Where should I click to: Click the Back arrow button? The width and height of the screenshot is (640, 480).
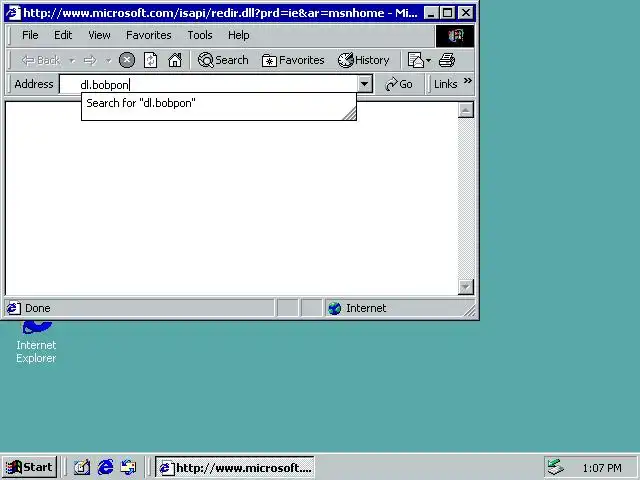point(41,60)
